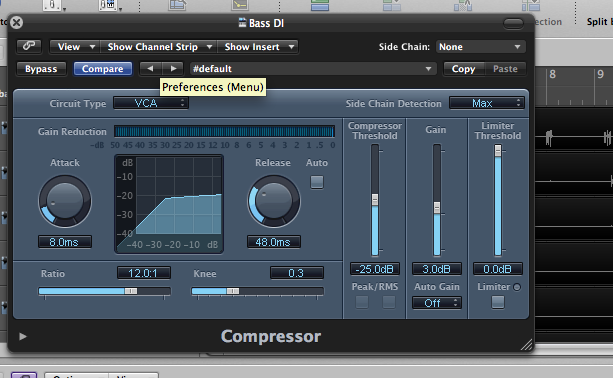613x378 pixels.
Task: Click the Copy button
Action: 464,69
